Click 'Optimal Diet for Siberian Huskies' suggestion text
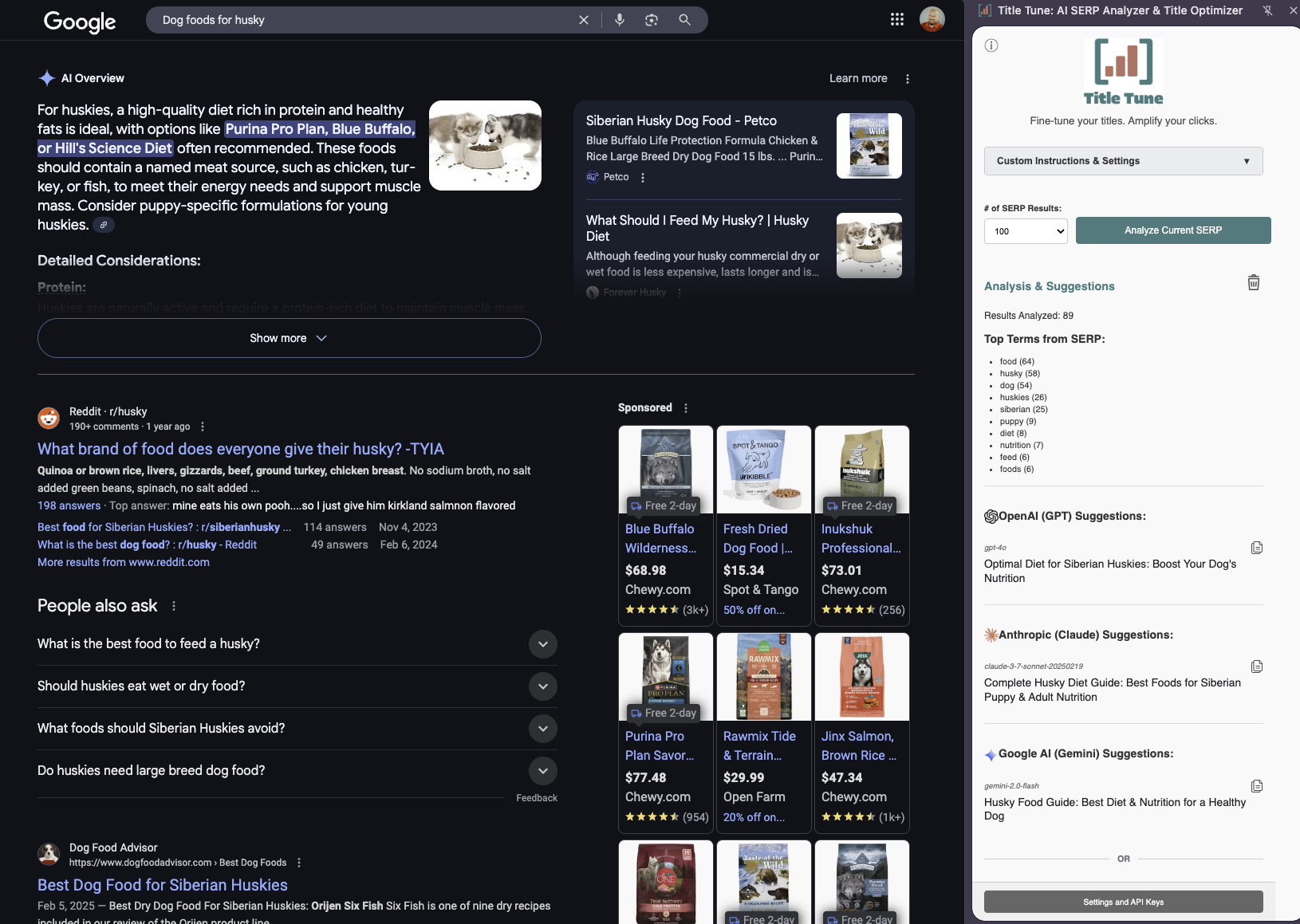Viewport: 1300px width, 924px height. [x=1110, y=571]
